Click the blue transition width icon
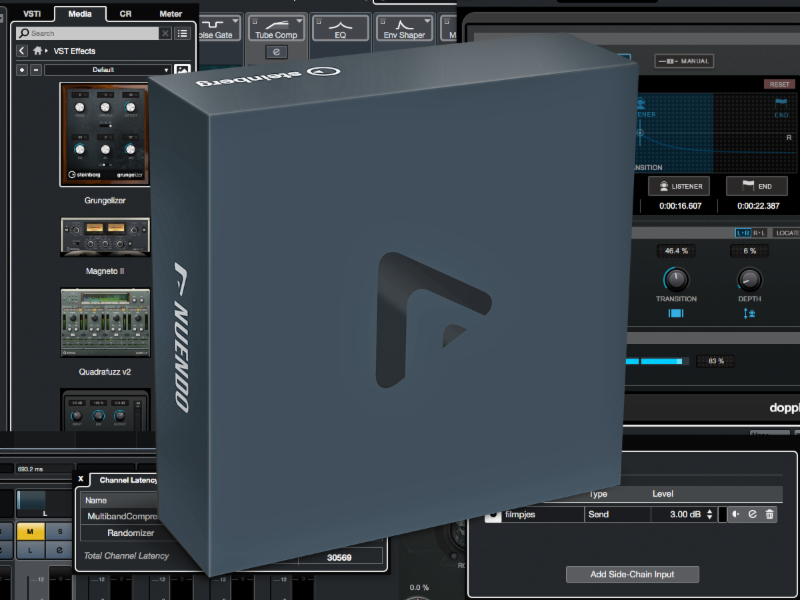 (676, 313)
